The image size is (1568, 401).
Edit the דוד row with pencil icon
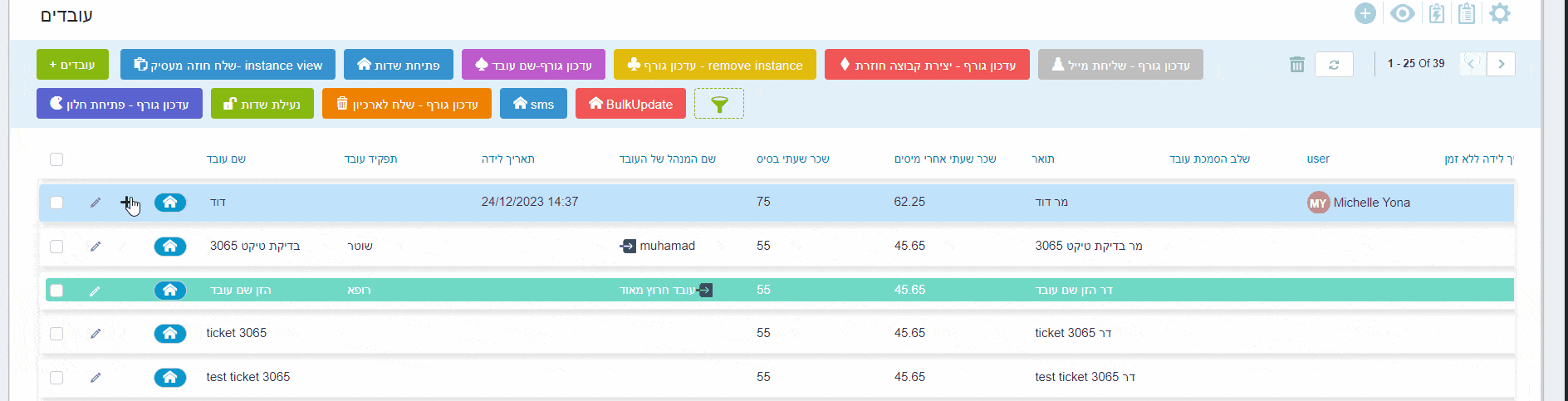pyautogui.click(x=96, y=203)
